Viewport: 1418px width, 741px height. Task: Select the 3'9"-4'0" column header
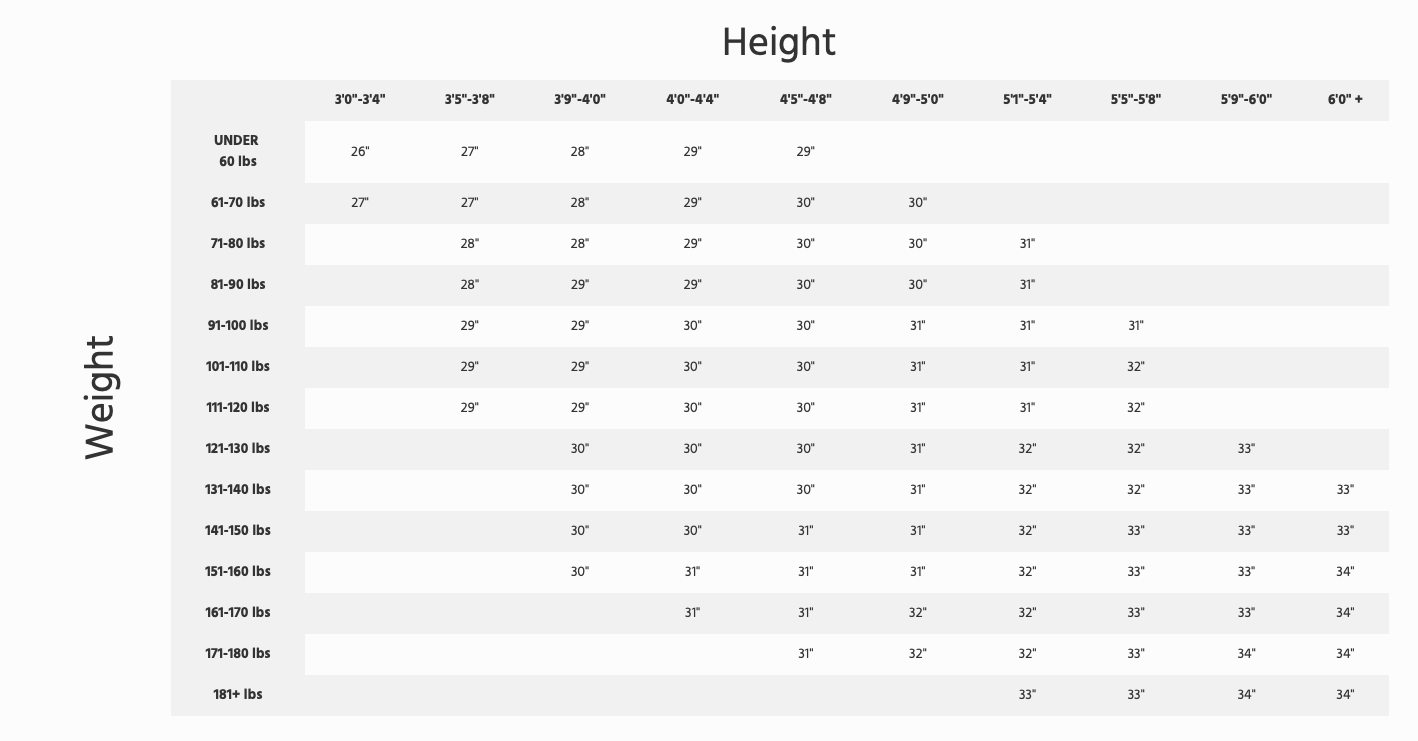click(x=580, y=100)
